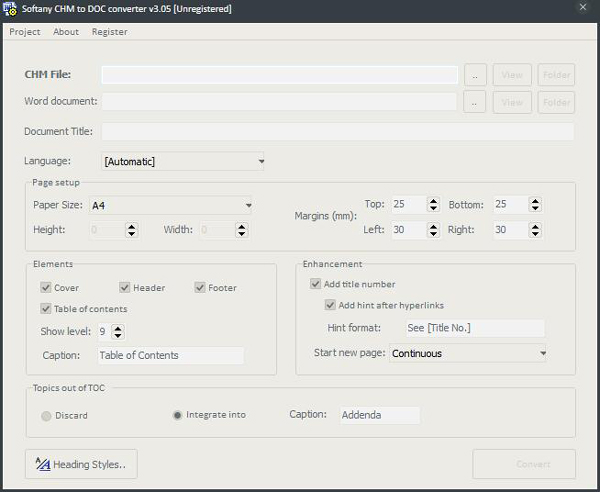
Task: Click Folder button for Word document
Action: pos(556,102)
